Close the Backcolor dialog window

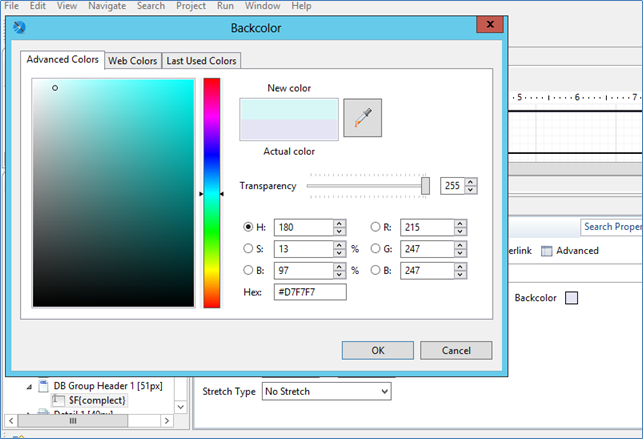click(x=490, y=24)
